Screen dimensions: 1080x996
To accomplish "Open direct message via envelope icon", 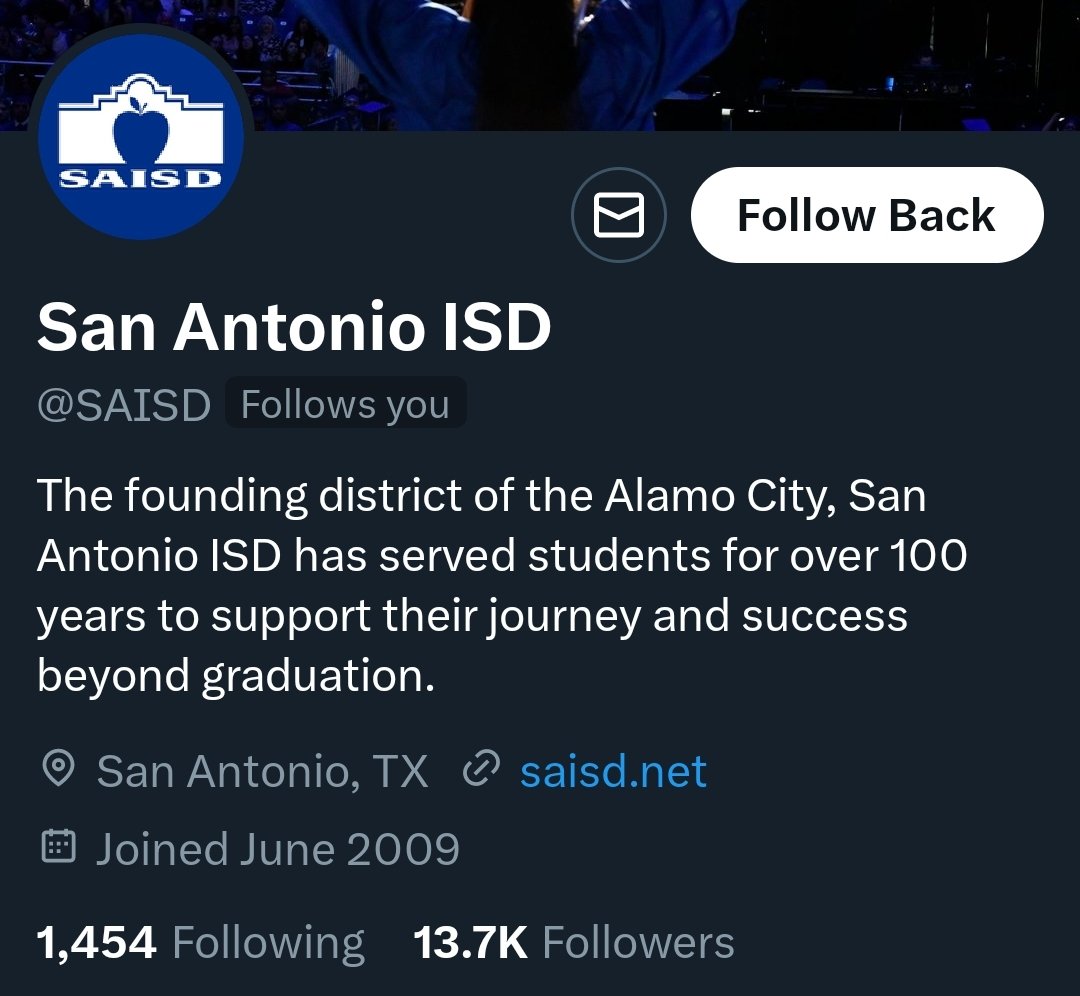I will [619, 215].
